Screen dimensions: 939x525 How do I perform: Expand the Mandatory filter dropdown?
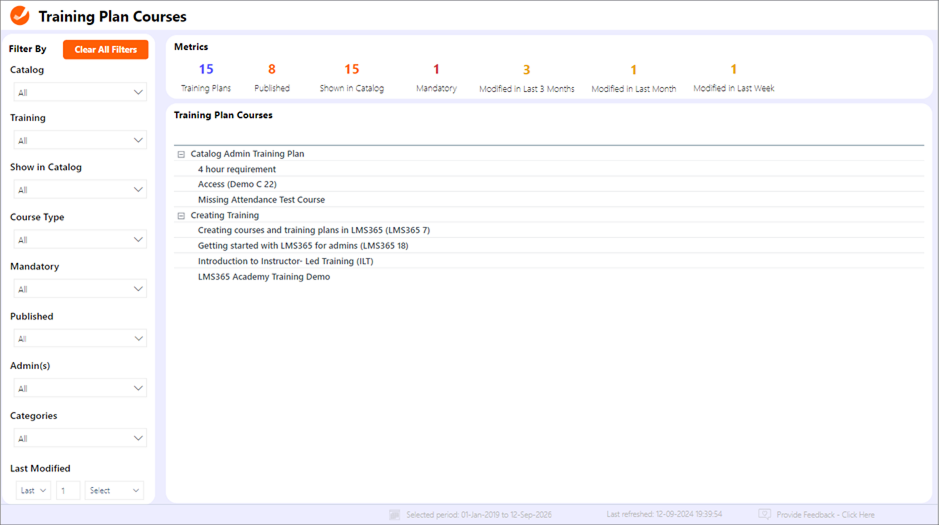(x=80, y=289)
